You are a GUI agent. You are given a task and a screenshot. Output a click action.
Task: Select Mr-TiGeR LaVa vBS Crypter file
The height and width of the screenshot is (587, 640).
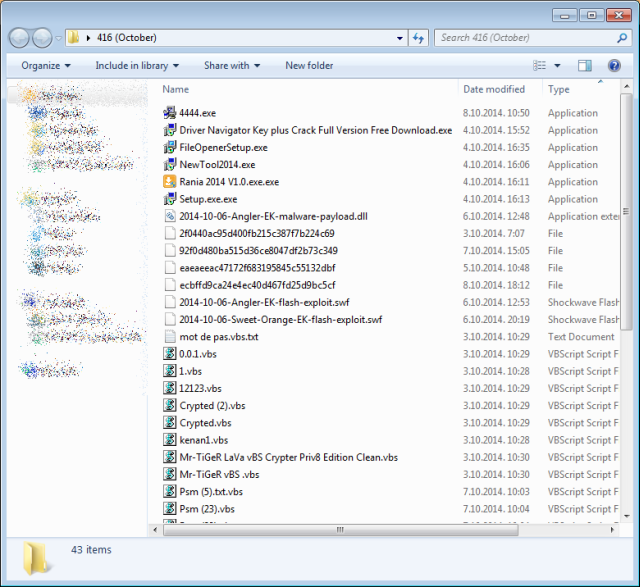pos(288,457)
